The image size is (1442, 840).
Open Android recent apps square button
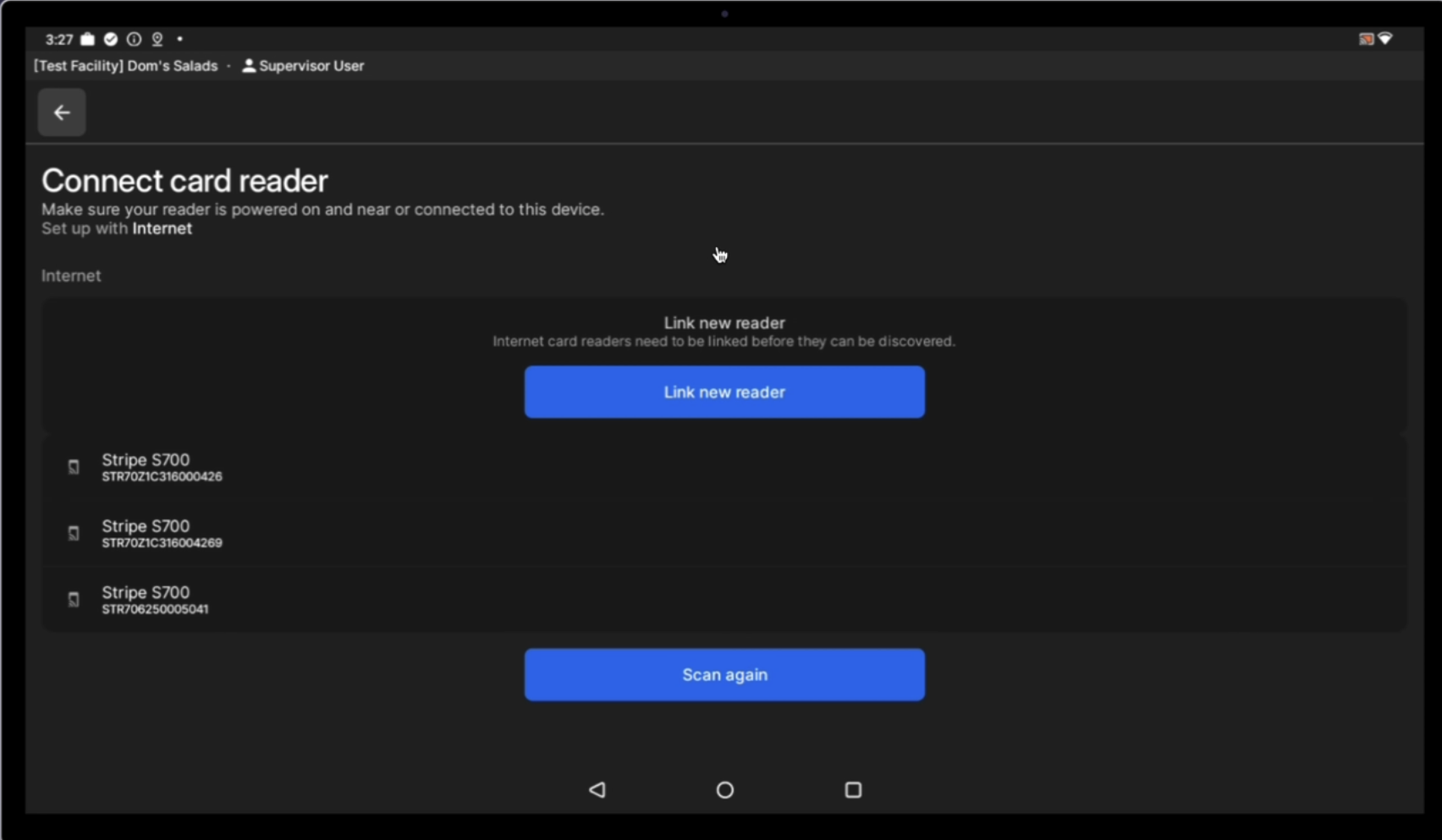tap(853, 789)
